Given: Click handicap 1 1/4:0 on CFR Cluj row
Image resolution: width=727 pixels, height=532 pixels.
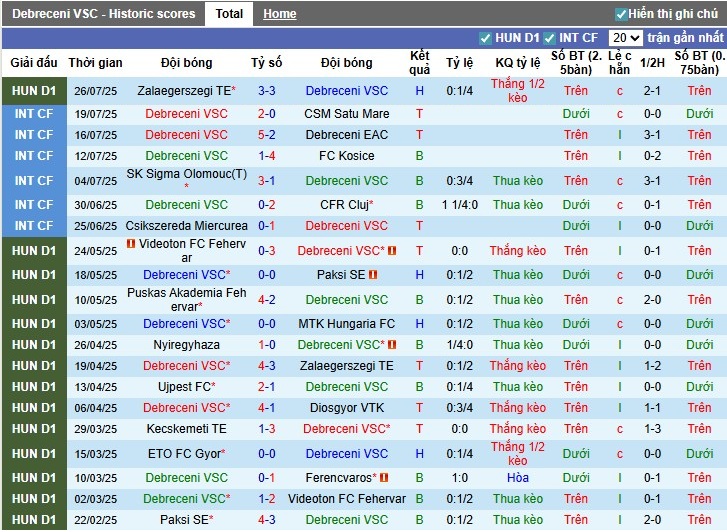Looking at the screenshot, I should 460,205.
